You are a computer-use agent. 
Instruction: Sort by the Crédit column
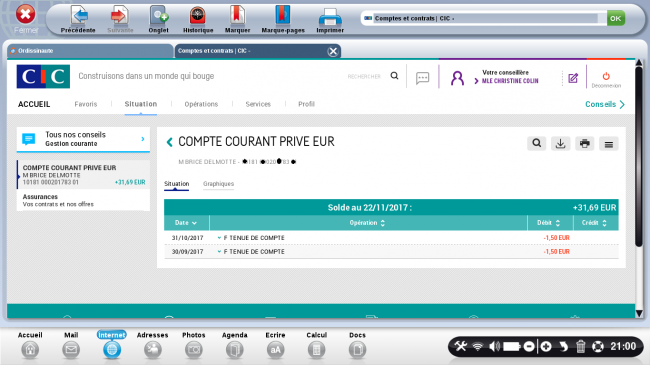pos(594,223)
